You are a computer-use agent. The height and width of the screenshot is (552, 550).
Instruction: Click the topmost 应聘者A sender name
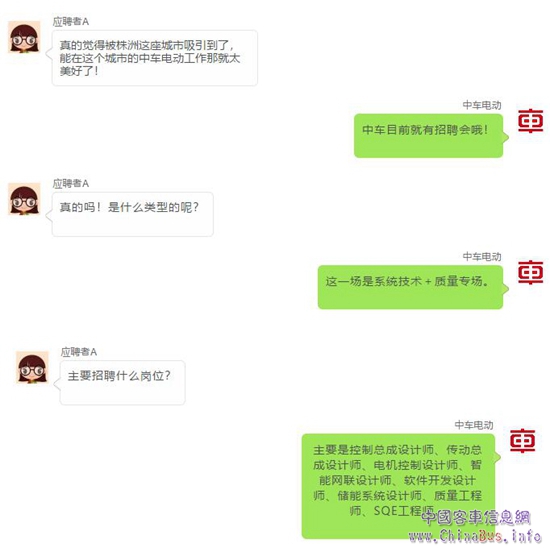coord(70,22)
